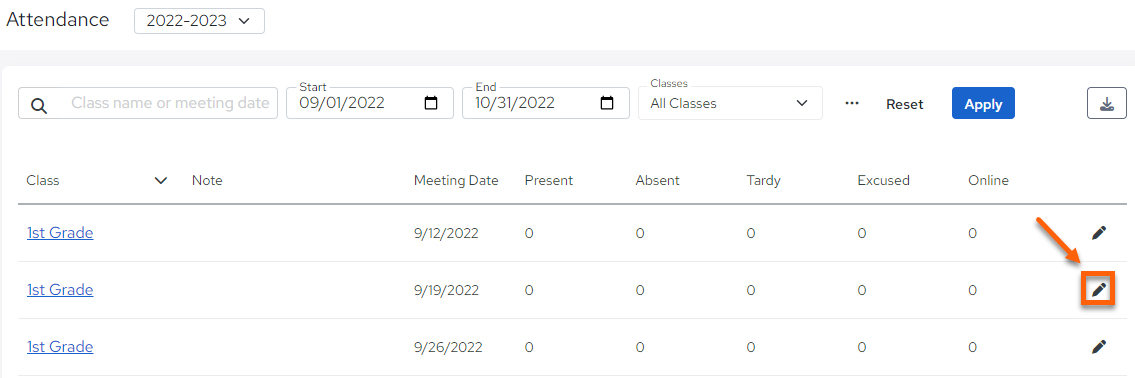Click the End date field showing 10/31/2022
Screen dimensions: 1135x378
[x=547, y=103]
